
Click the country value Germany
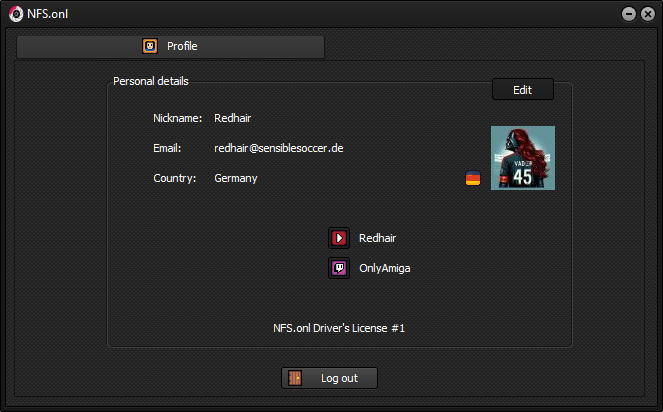pos(236,178)
